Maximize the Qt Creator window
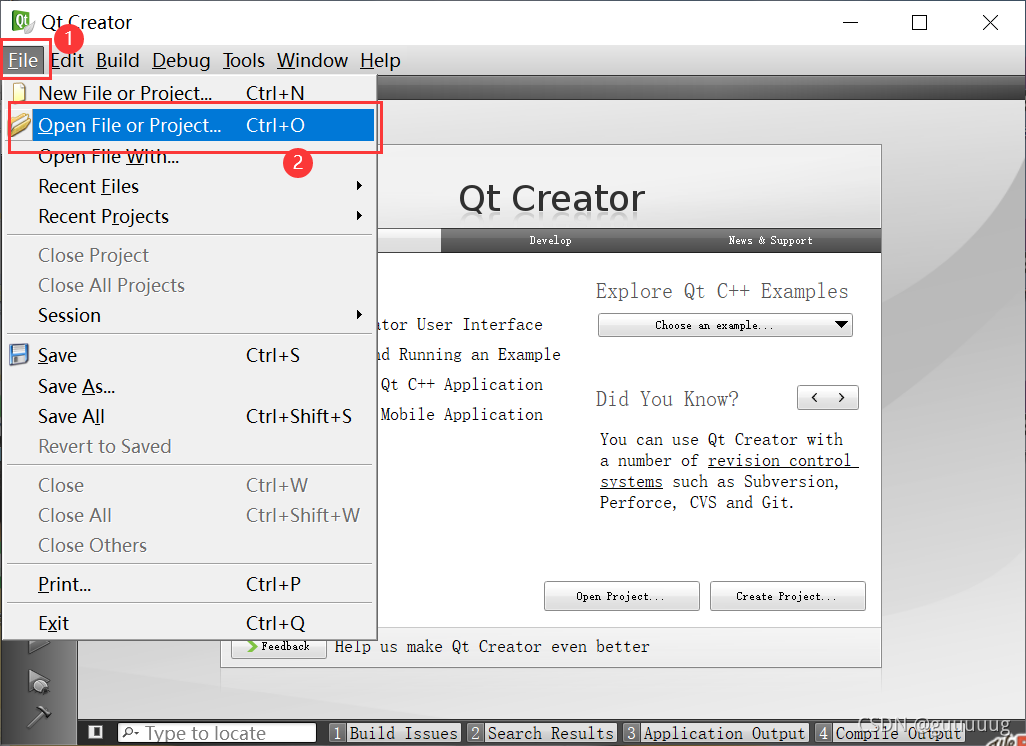Image resolution: width=1026 pixels, height=746 pixels. click(919, 22)
